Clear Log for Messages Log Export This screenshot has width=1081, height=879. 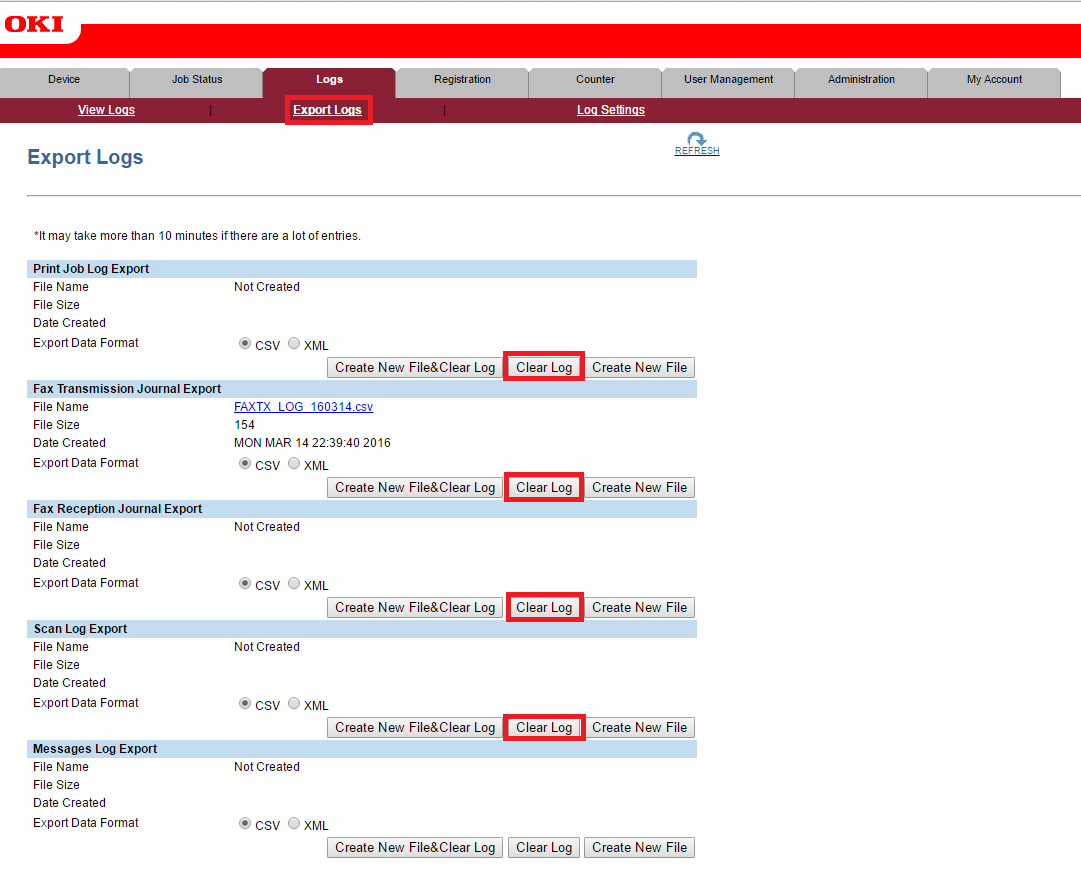pyautogui.click(x=544, y=847)
